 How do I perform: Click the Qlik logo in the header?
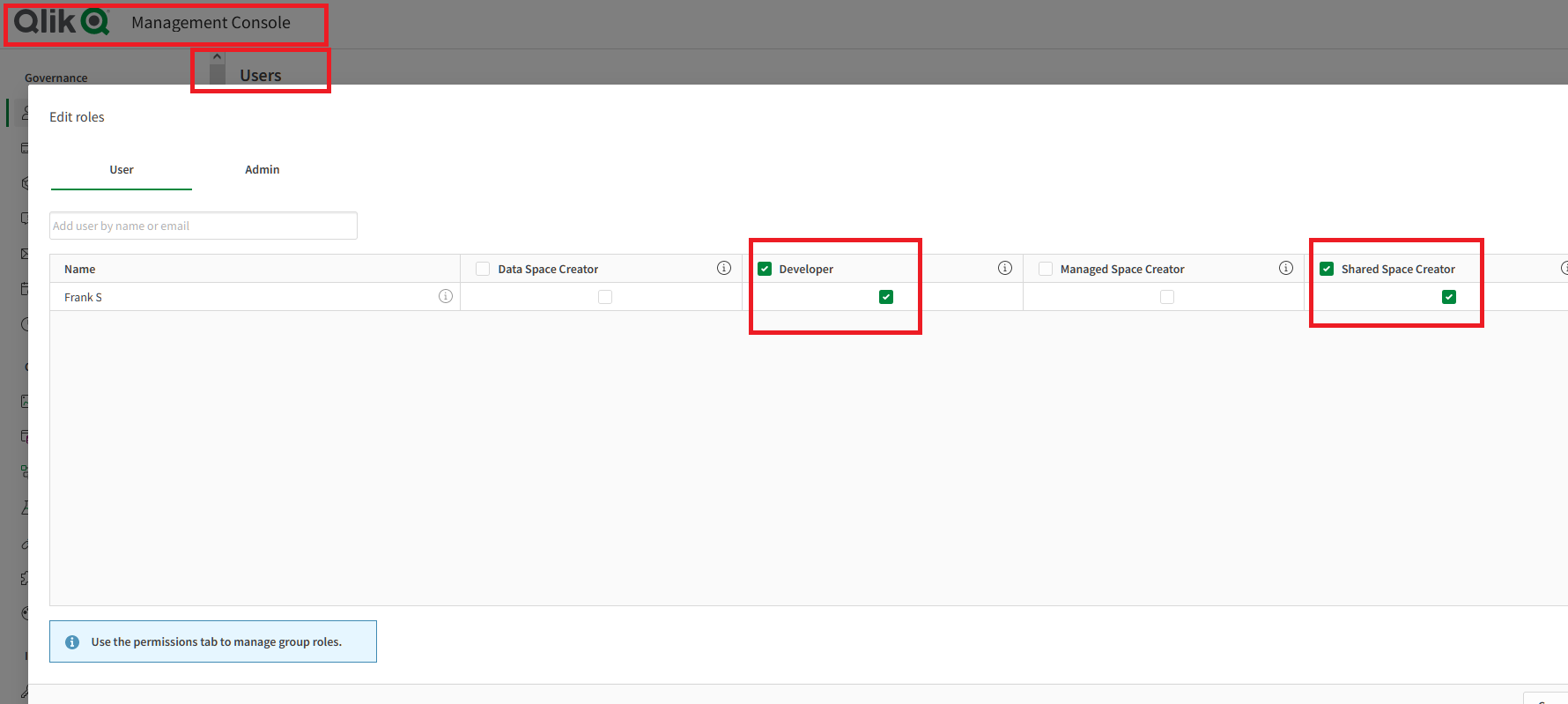[x=62, y=22]
